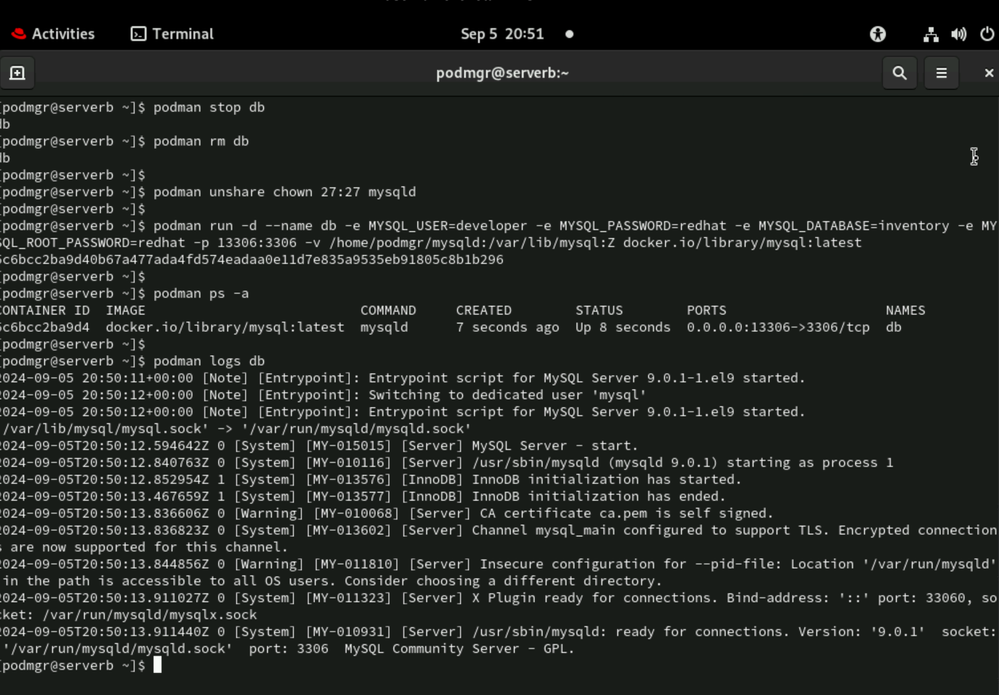Open the Sep 5 20:51 clock menu
The width and height of the screenshot is (999, 695).
[502, 34]
